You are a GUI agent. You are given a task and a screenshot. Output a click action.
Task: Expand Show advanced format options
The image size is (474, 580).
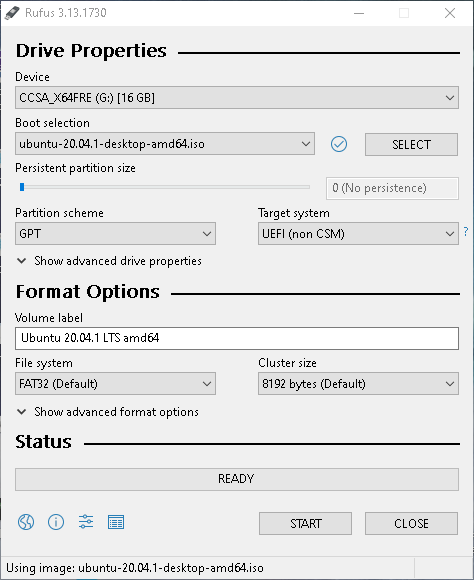tap(108, 412)
